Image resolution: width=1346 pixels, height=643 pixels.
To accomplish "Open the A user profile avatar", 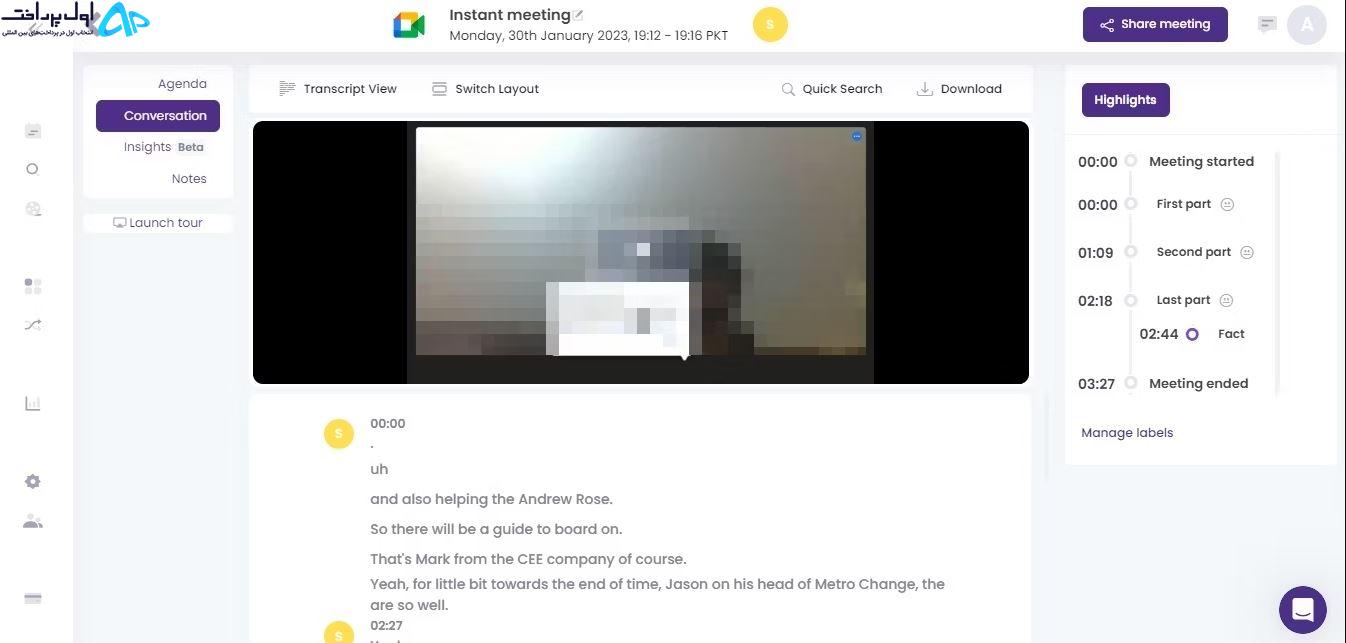I will click(x=1307, y=25).
